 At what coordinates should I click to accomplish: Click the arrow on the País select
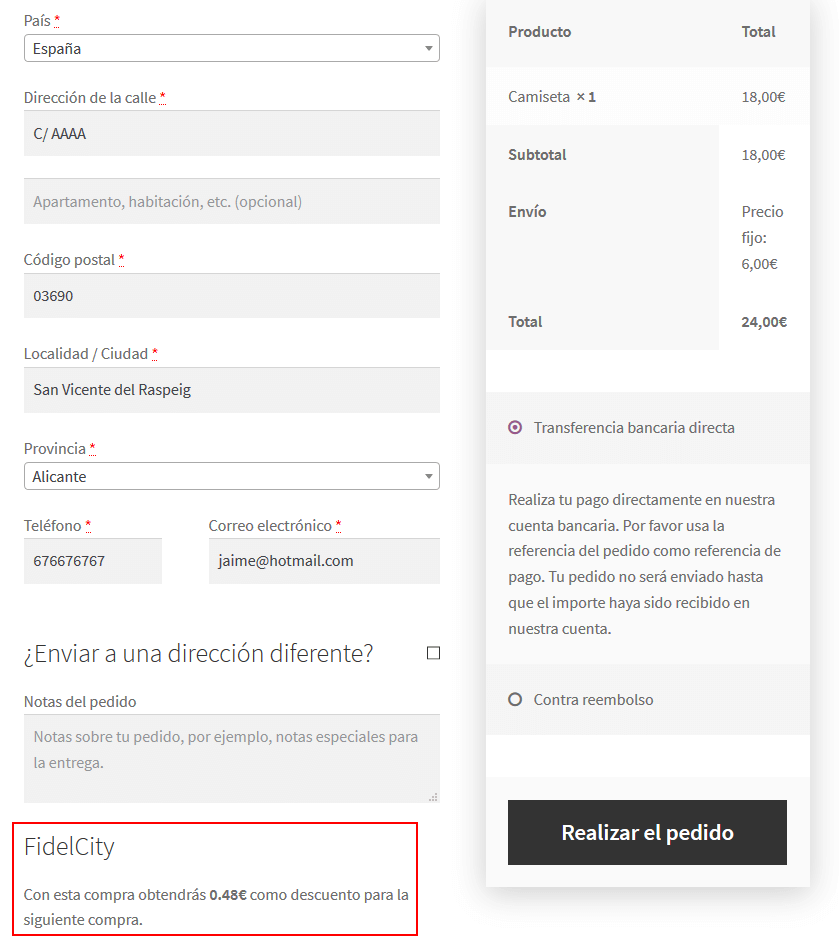(x=428, y=48)
